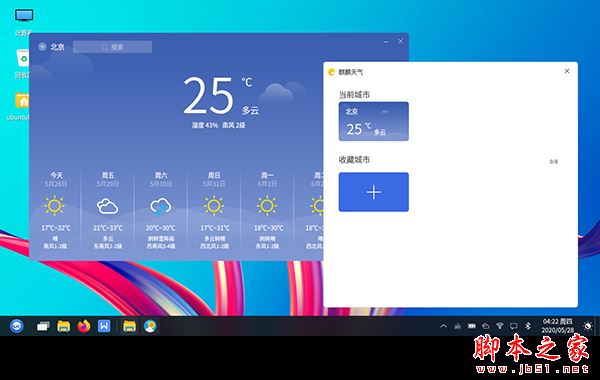600x380 pixels.
Task: Add a favorite city with plus button
Action: (x=373, y=192)
